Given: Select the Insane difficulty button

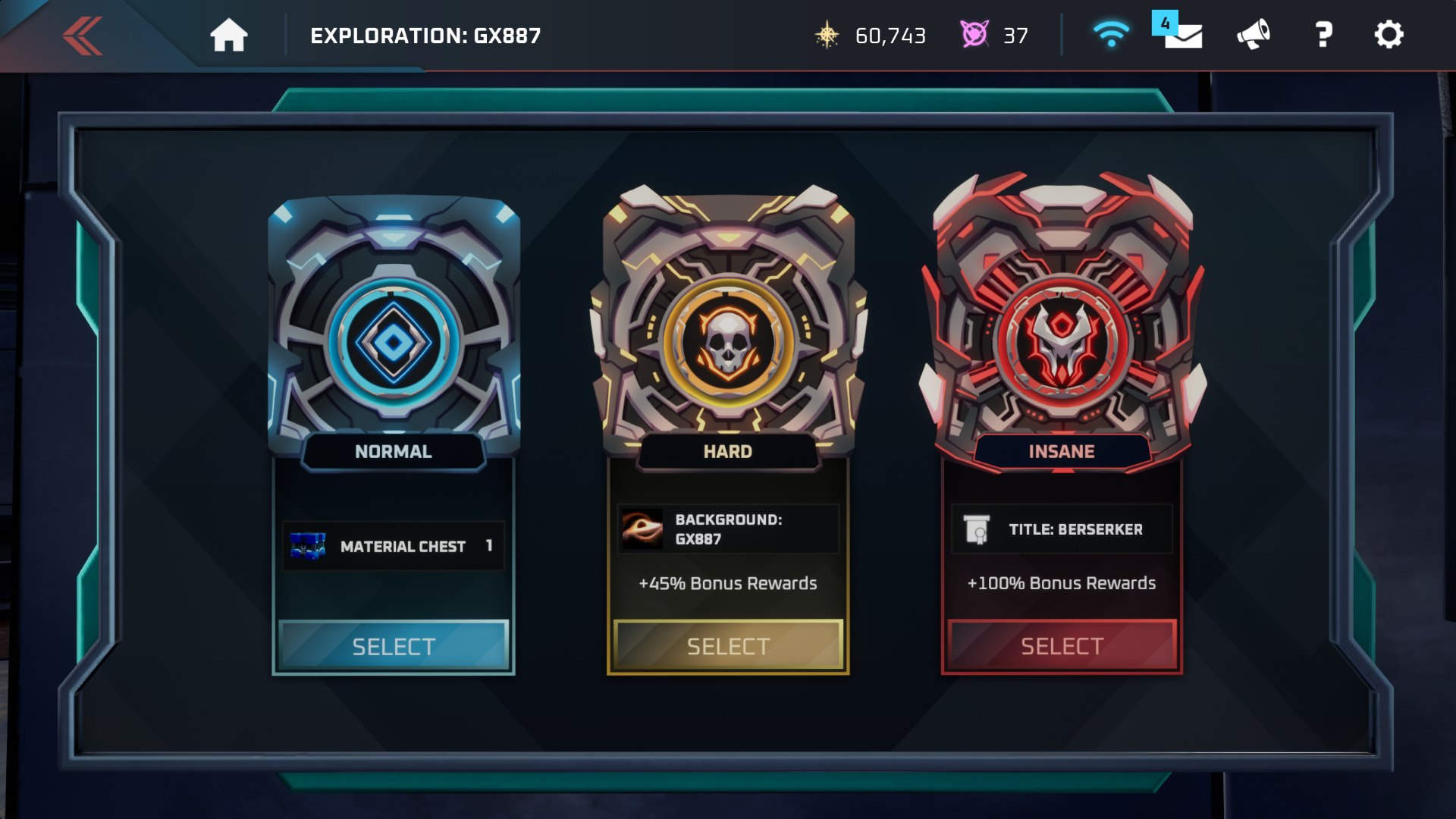Looking at the screenshot, I should pyautogui.click(x=1062, y=646).
